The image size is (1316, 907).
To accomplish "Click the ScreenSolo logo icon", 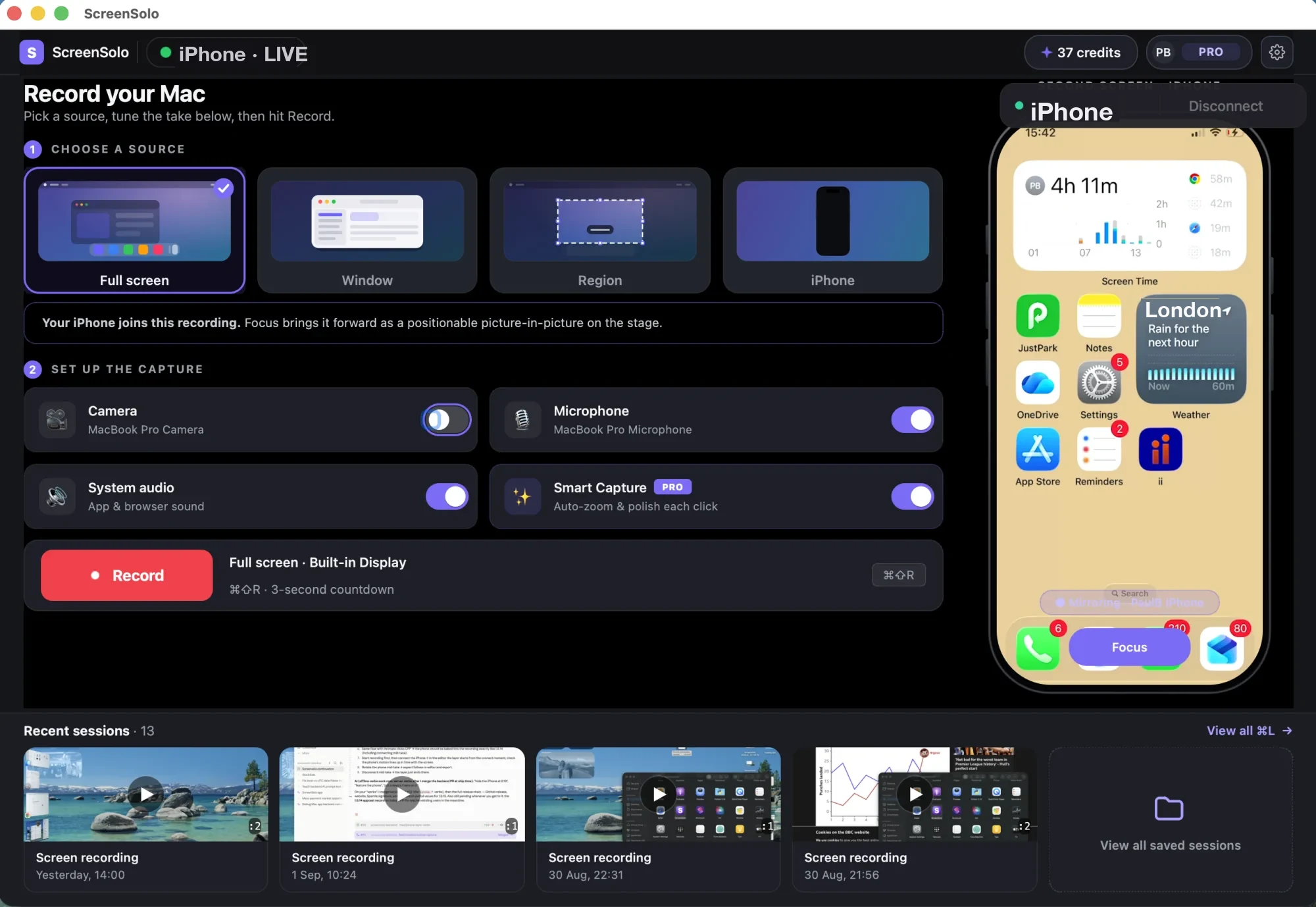I will (x=32, y=52).
